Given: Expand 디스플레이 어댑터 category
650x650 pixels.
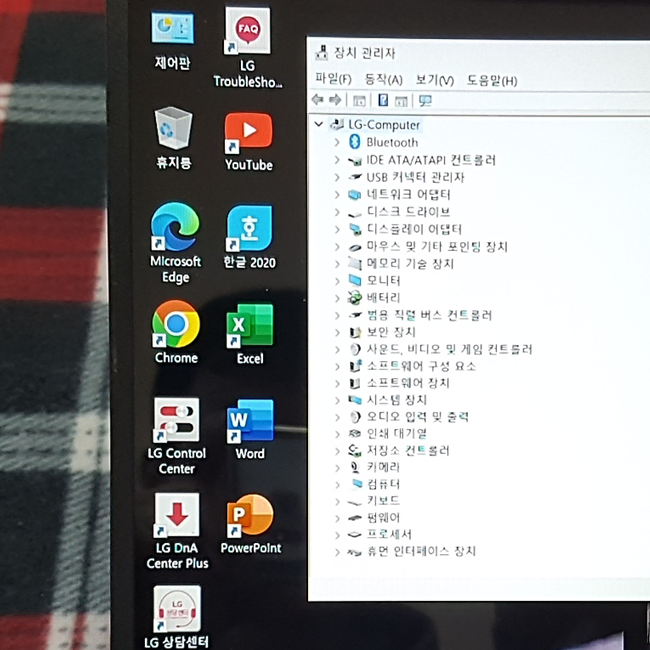Looking at the screenshot, I should (x=337, y=229).
